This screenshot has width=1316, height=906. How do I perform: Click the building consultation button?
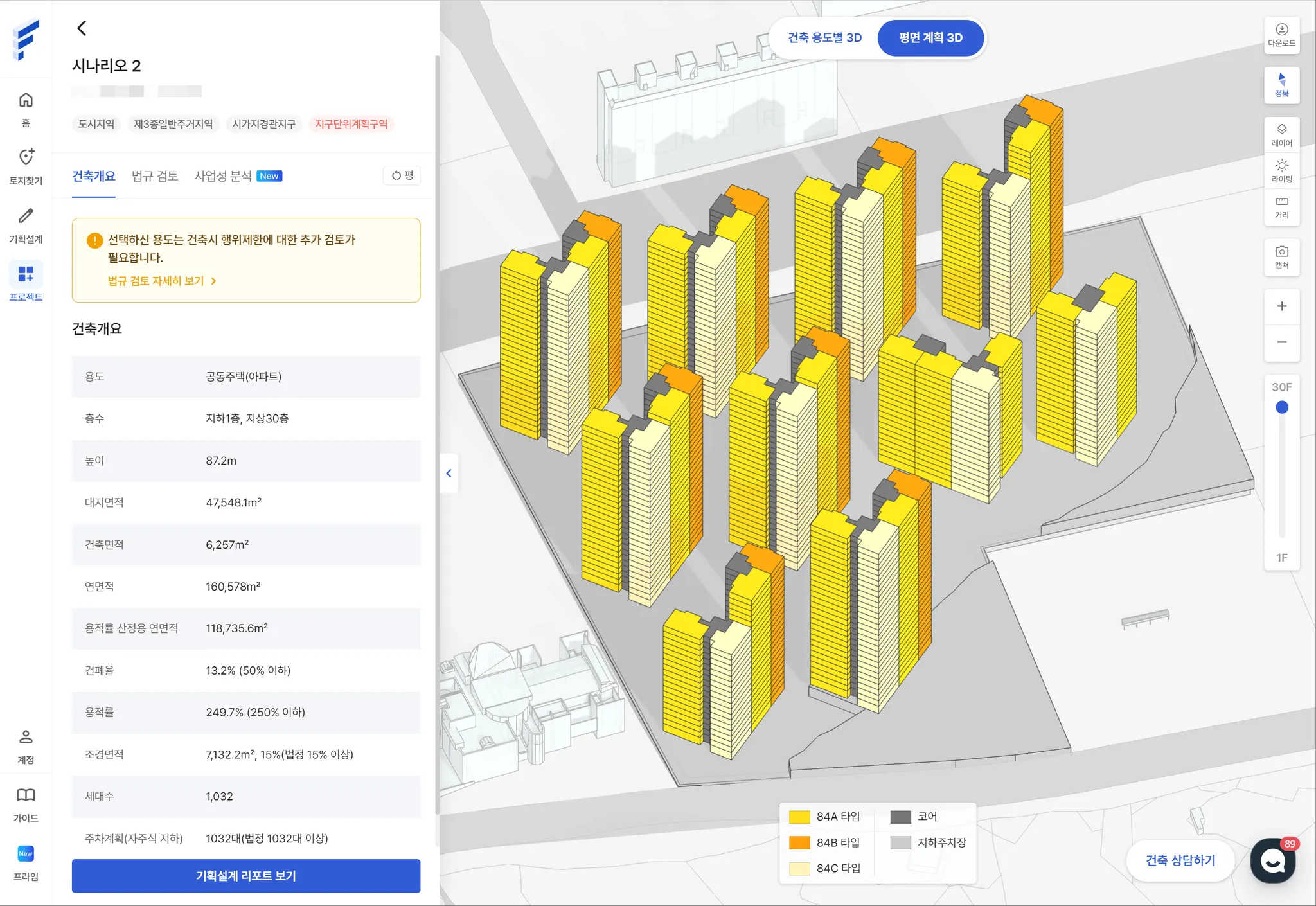coord(1180,860)
